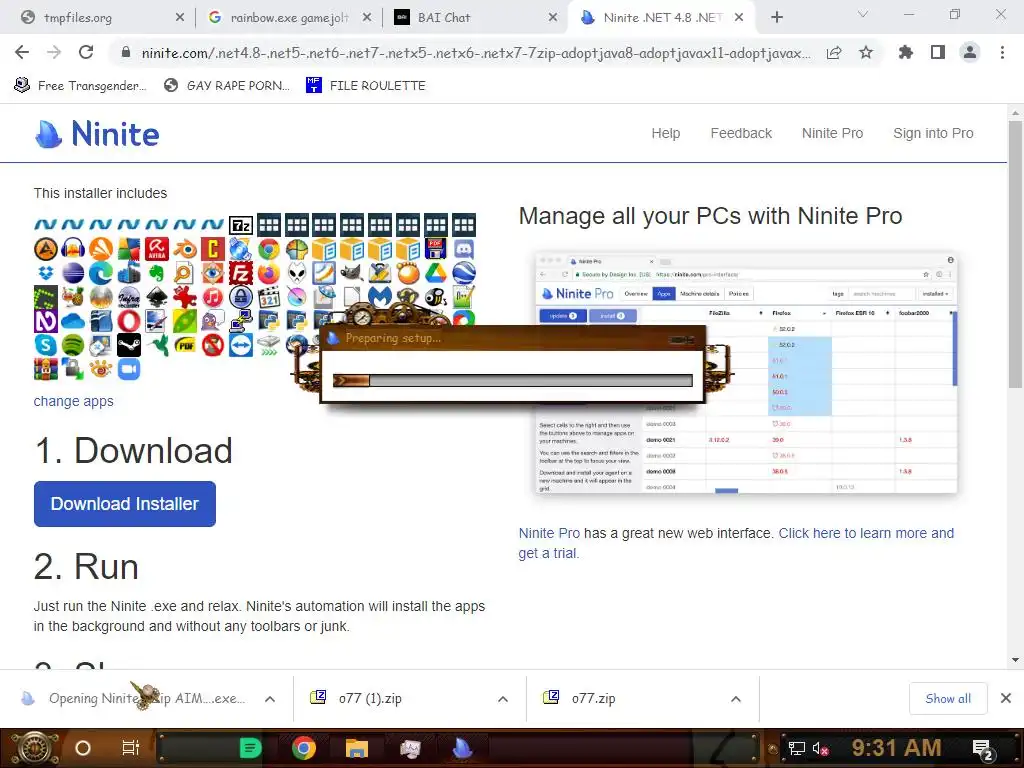Click the Opera red O icon
Screen dimensions: 1024x768
coord(129,321)
